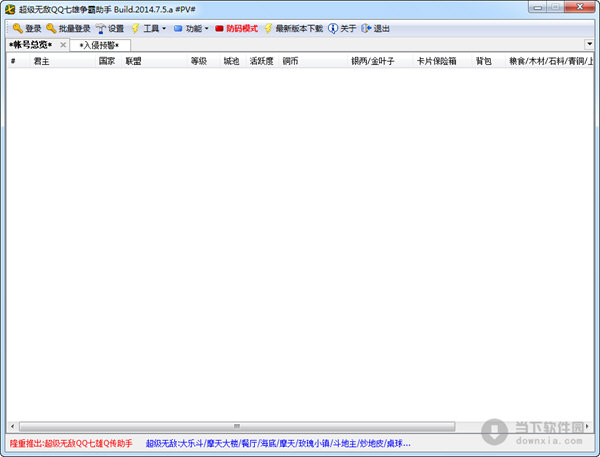
Task: Sort by the 等级 column header
Action: [204, 61]
